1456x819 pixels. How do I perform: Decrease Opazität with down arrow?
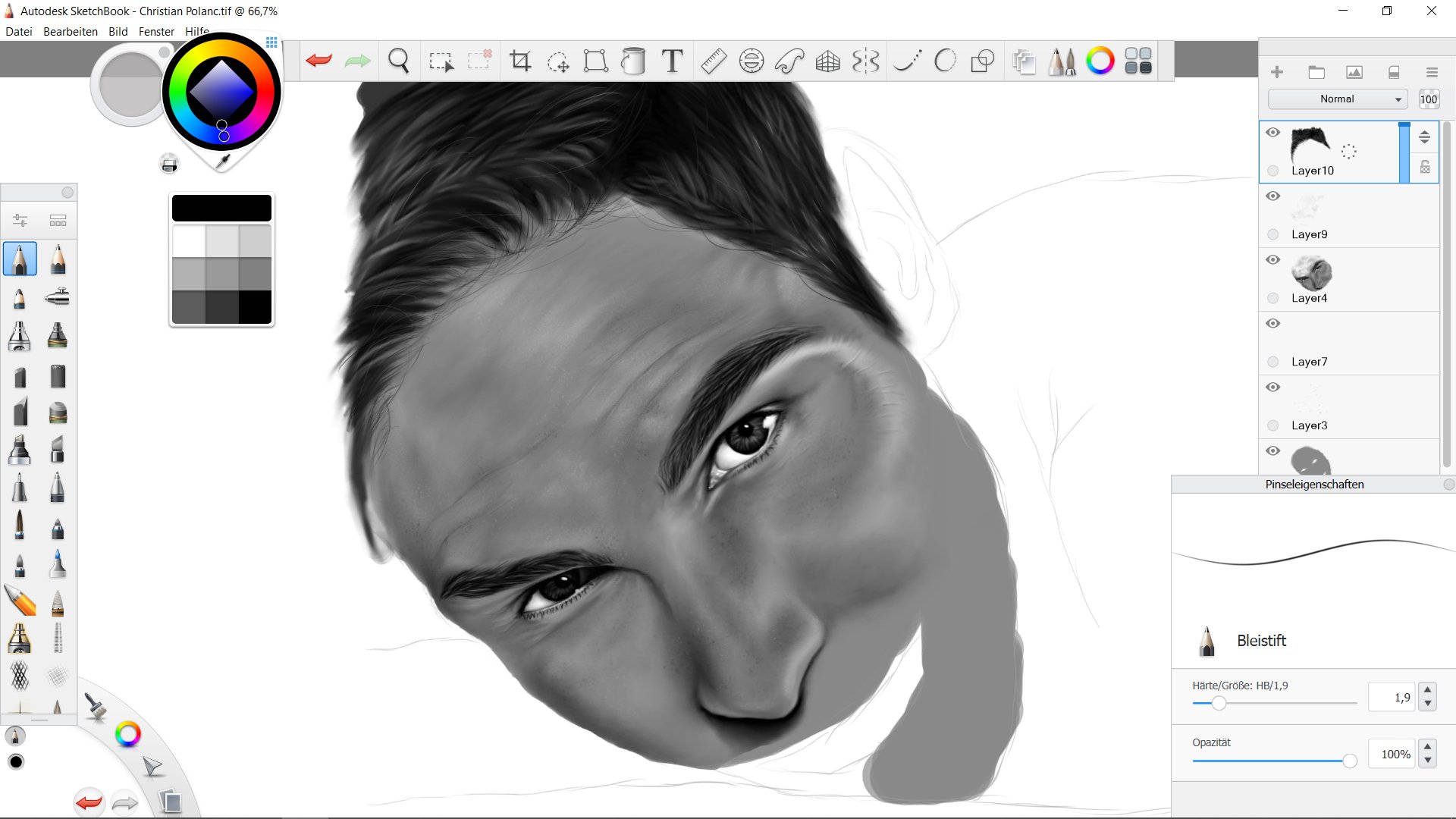coord(1428,761)
